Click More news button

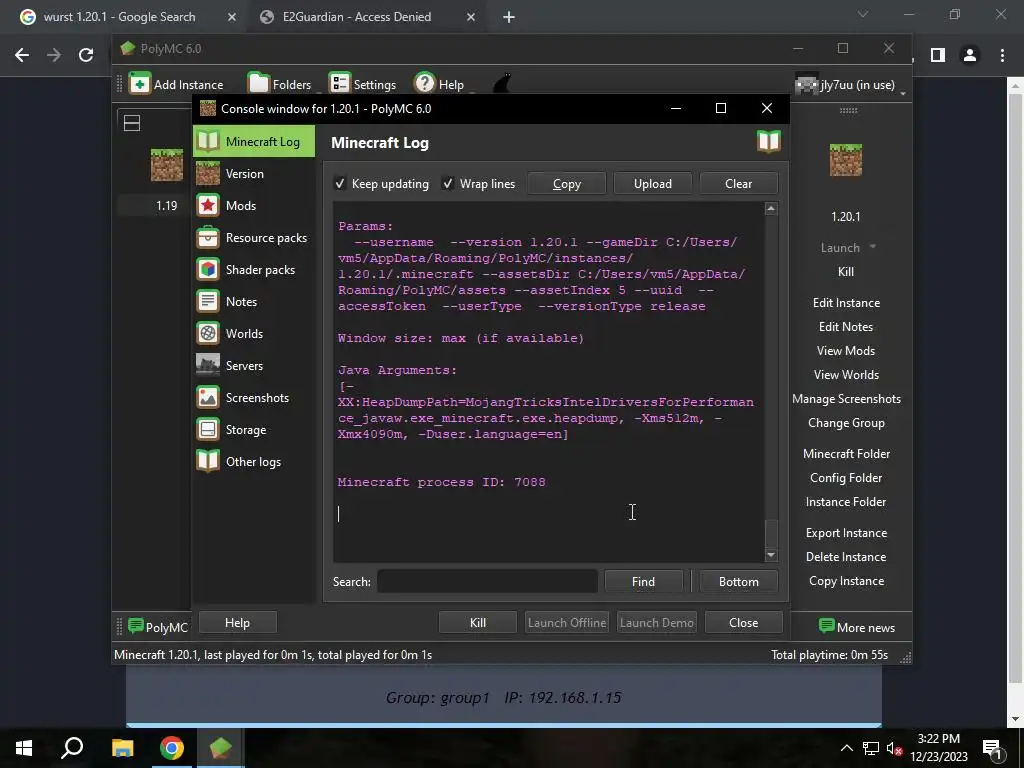(857, 627)
